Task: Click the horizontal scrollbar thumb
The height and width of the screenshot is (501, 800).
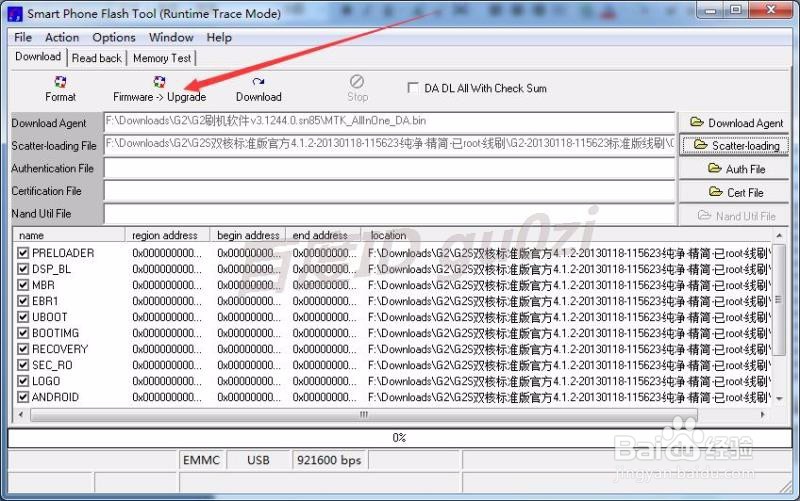Action: click(363, 415)
